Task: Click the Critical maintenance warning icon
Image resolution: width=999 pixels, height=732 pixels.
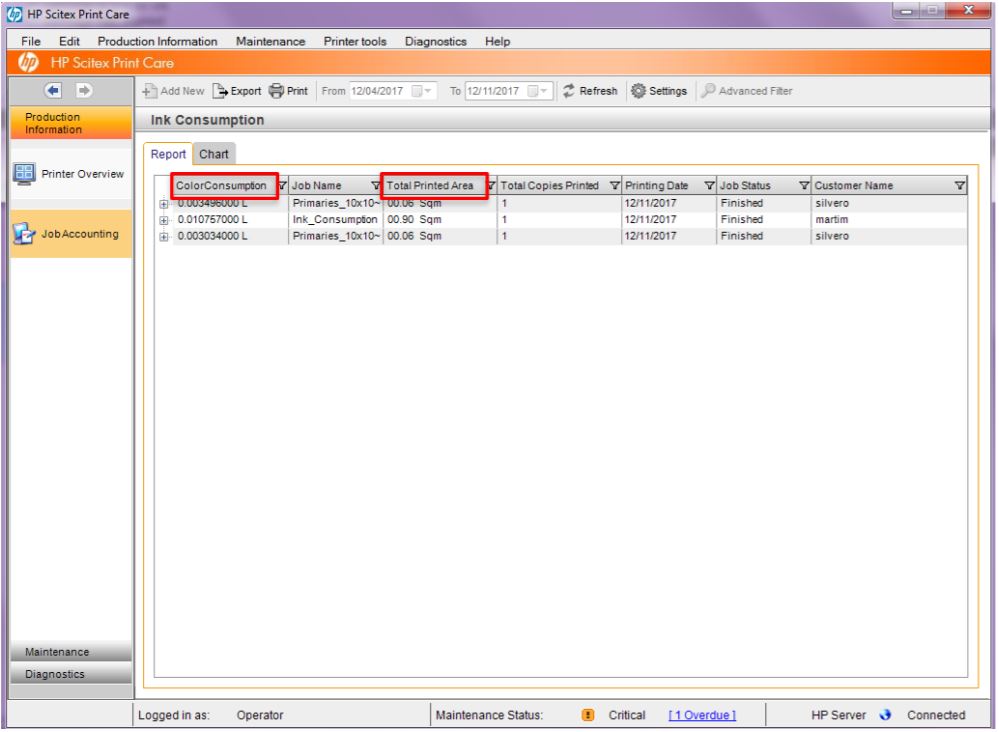Action: coord(588,715)
